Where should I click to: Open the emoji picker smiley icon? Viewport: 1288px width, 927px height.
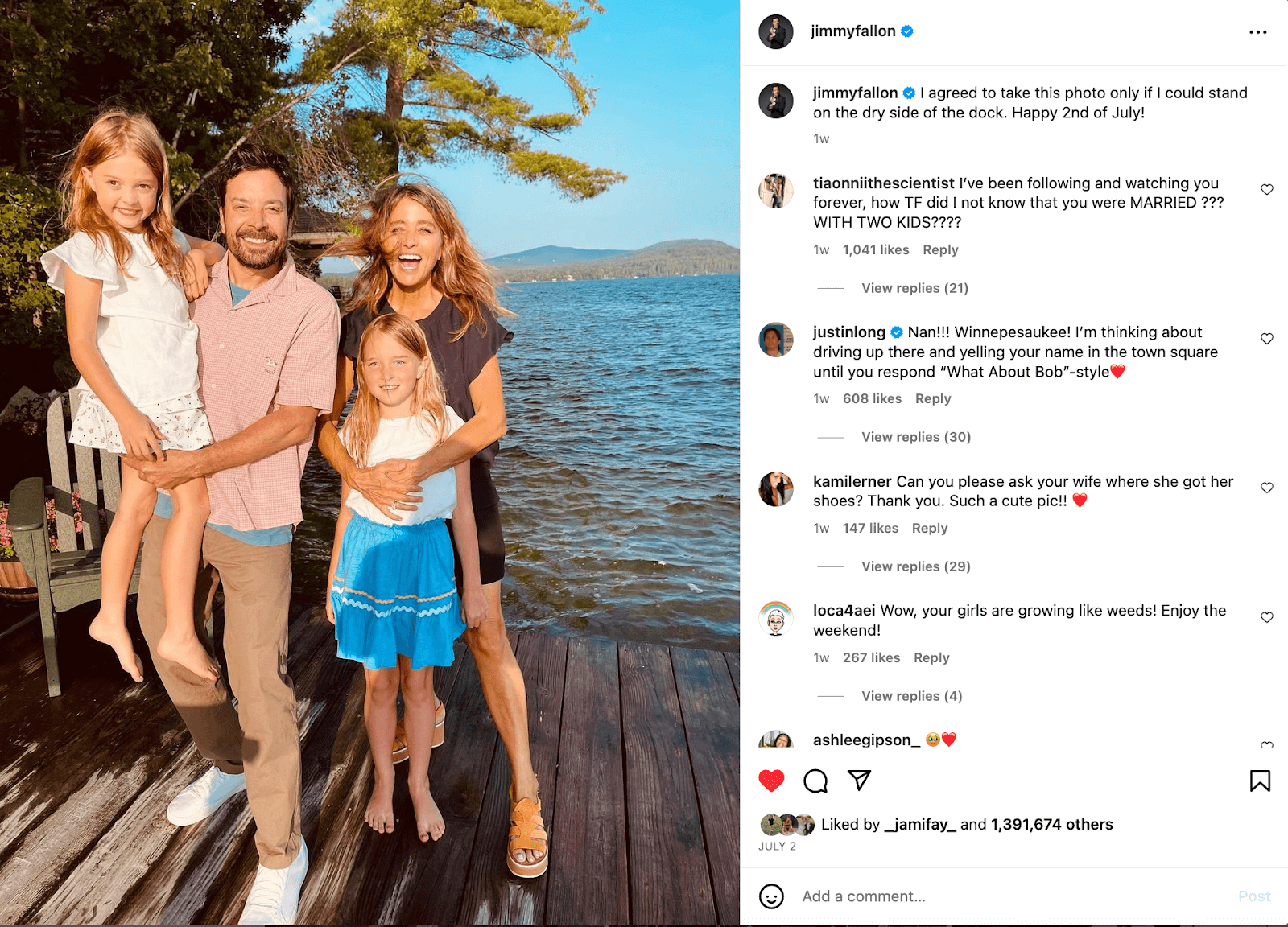click(x=771, y=896)
